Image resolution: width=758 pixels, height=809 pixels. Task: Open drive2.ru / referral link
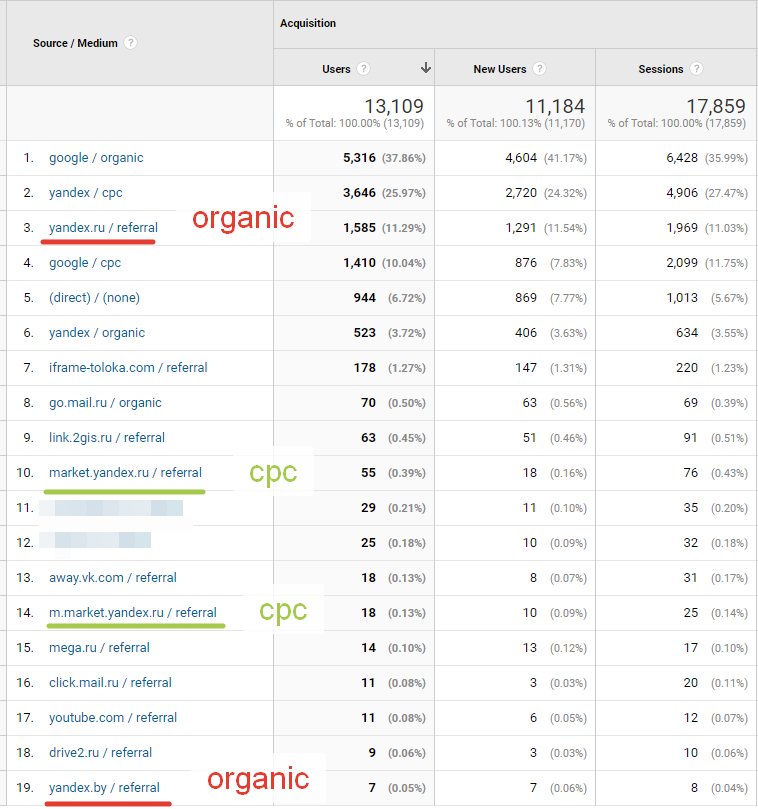[101, 753]
